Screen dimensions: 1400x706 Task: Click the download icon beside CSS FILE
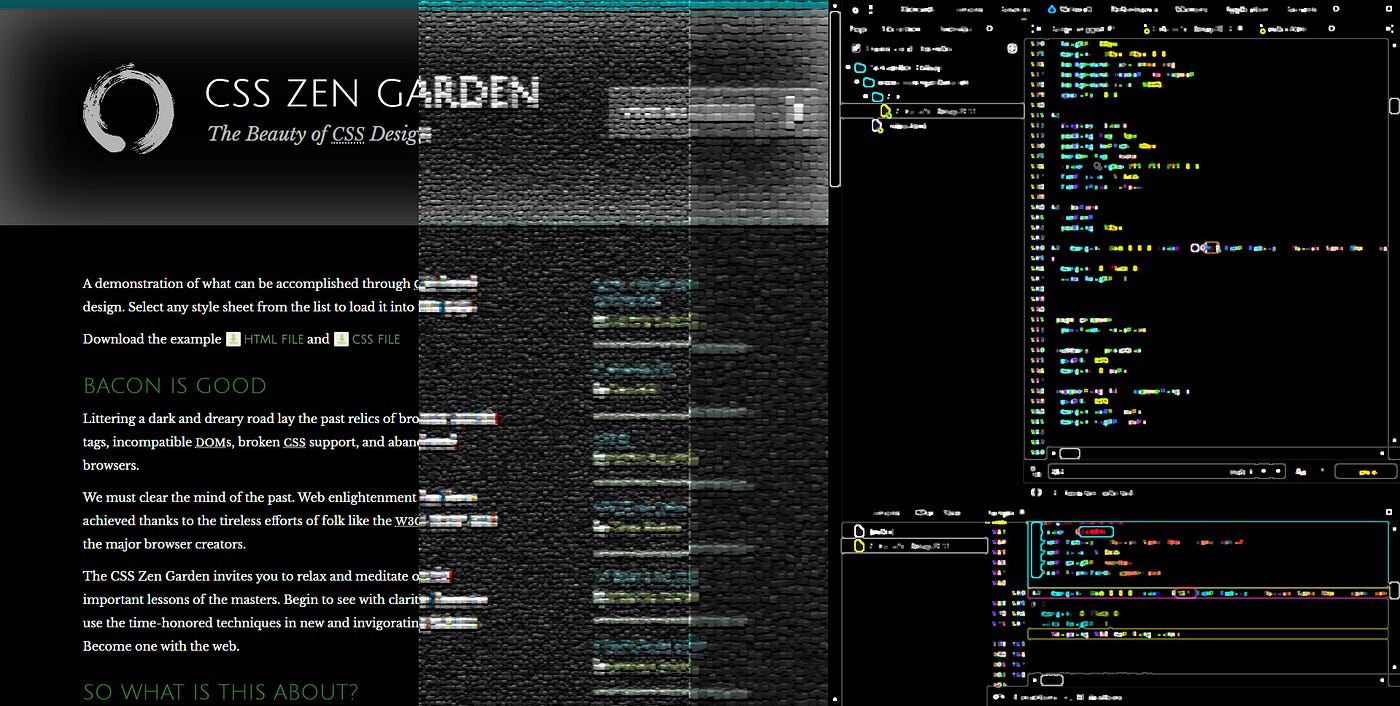tap(341, 339)
